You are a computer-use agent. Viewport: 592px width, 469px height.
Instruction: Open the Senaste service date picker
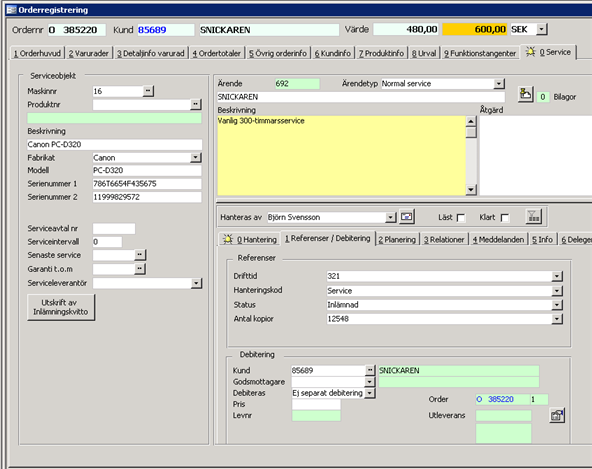140,255
